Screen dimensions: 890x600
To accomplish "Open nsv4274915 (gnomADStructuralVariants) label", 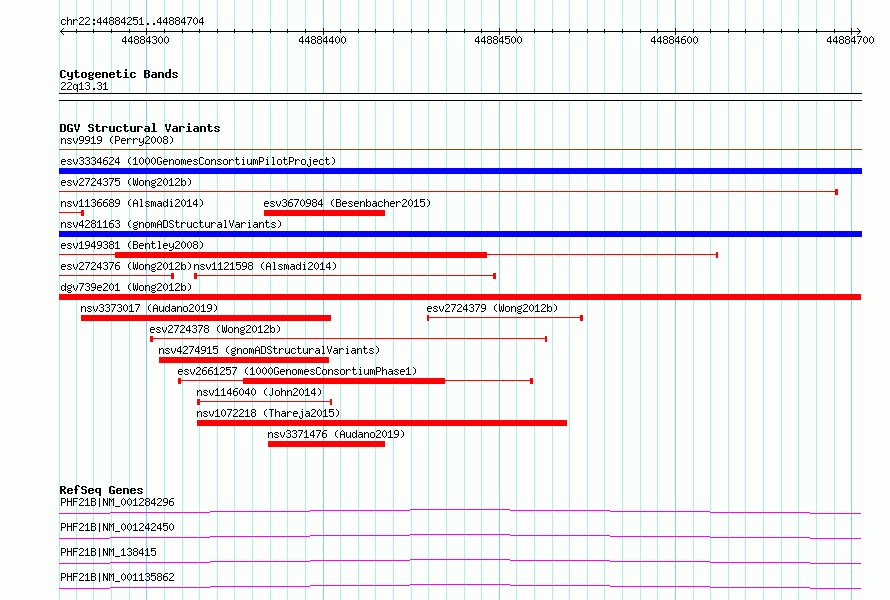I will click(x=269, y=350).
